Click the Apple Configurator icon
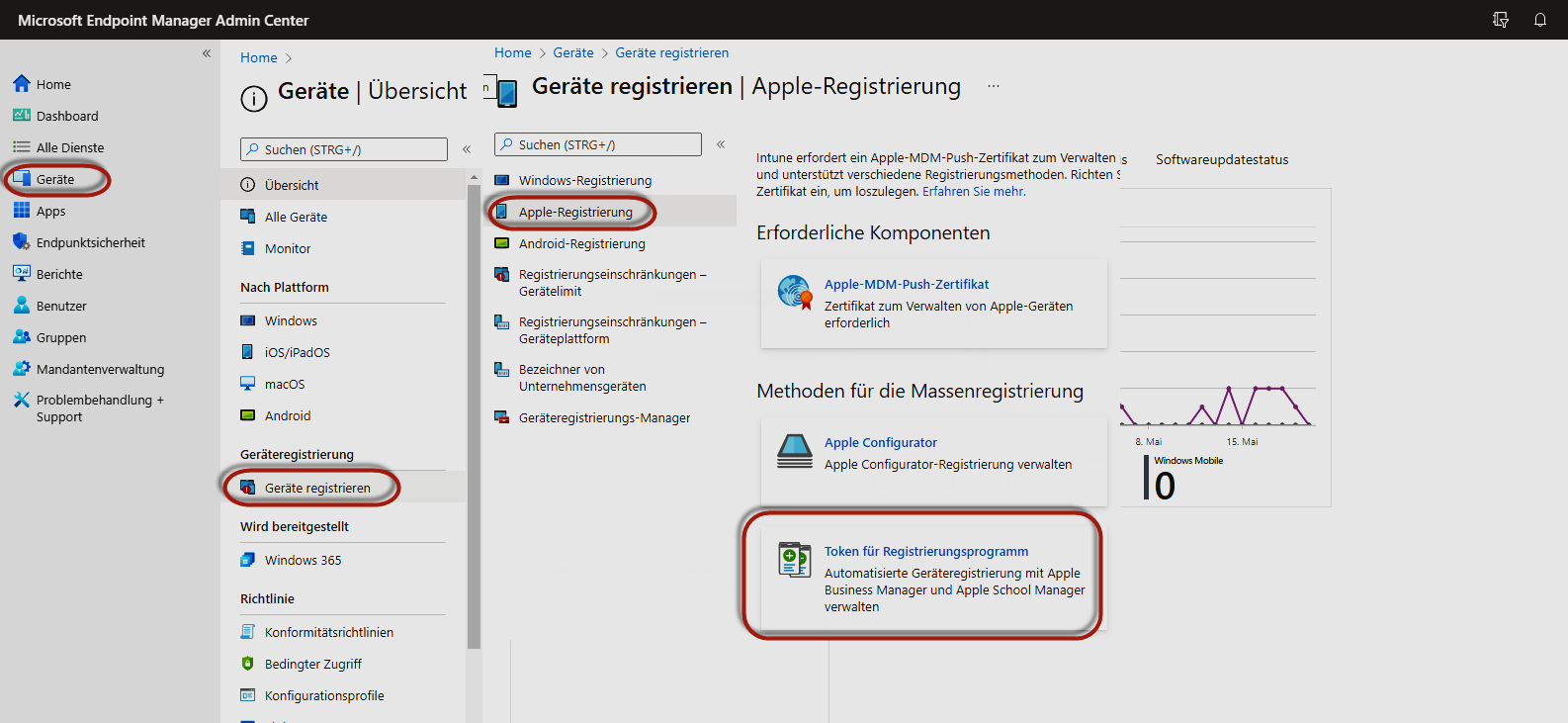This screenshot has height=723, width=1568. click(x=794, y=451)
